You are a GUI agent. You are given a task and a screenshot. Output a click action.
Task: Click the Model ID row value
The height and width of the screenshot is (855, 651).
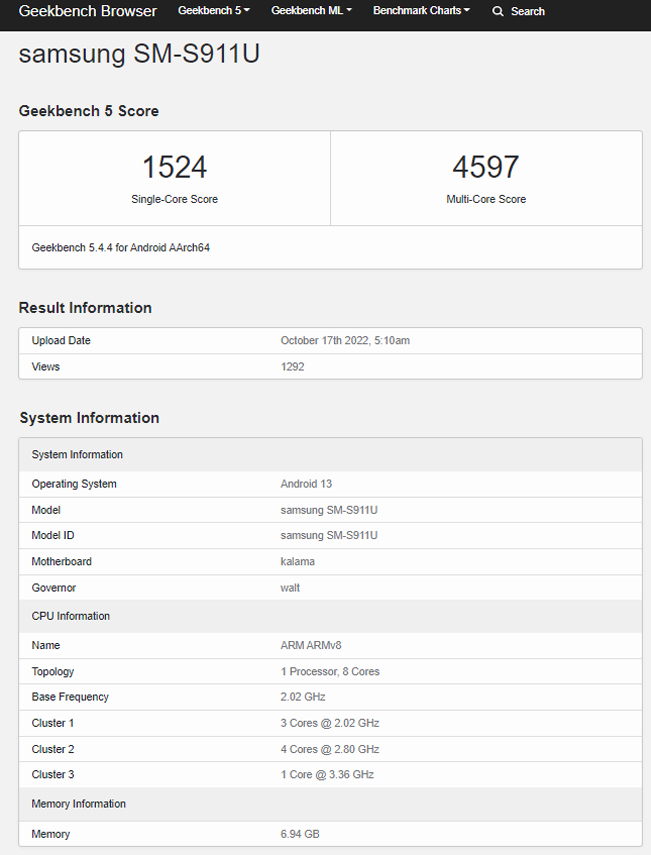coord(329,536)
